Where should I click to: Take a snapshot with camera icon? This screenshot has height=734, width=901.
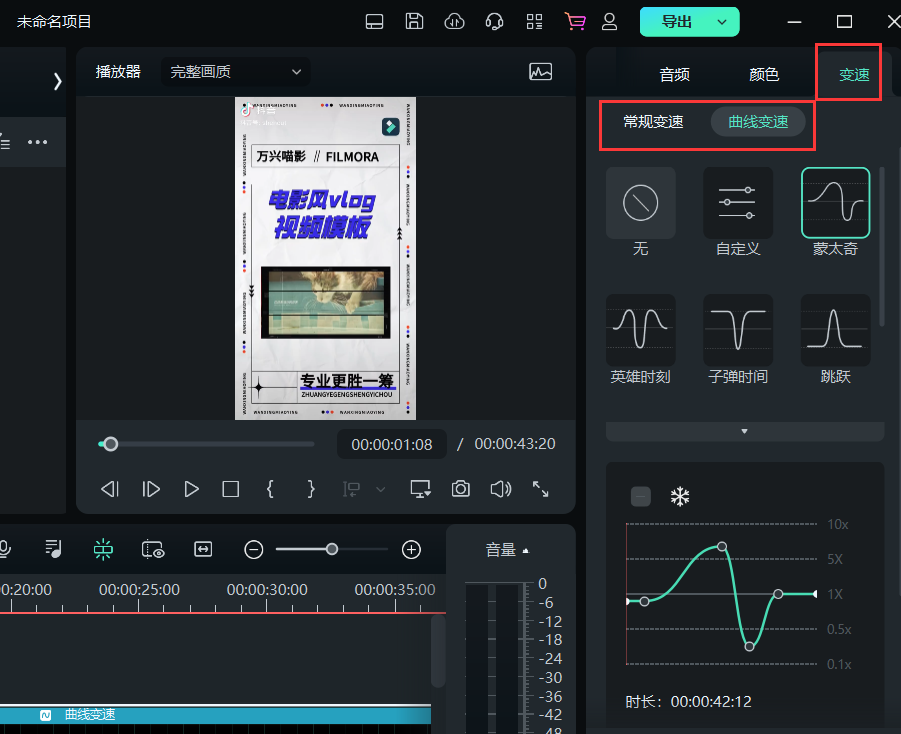(460, 488)
